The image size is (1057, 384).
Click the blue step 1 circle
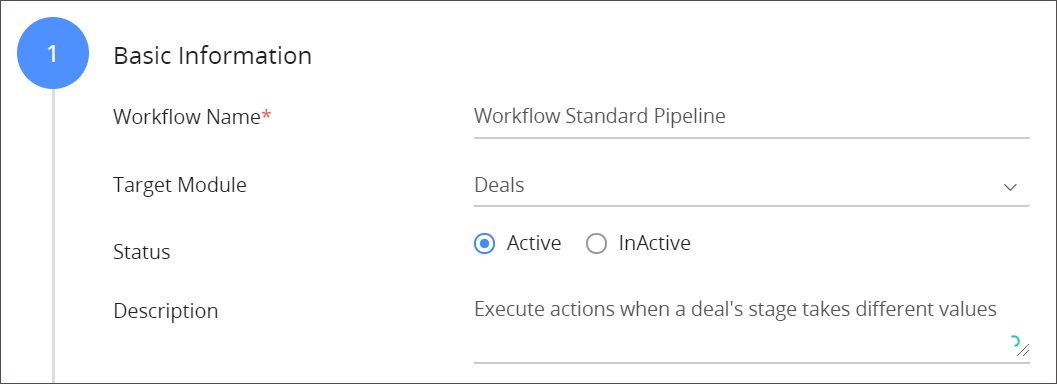tap(53, 54)
